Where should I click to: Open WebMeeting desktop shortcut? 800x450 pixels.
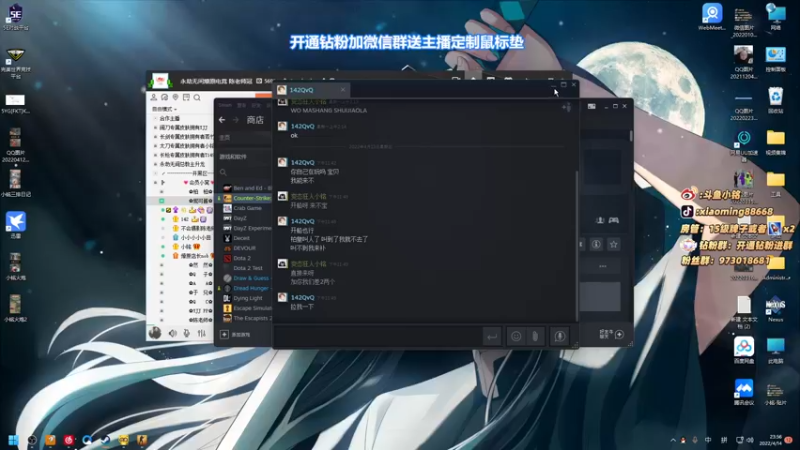712,16
